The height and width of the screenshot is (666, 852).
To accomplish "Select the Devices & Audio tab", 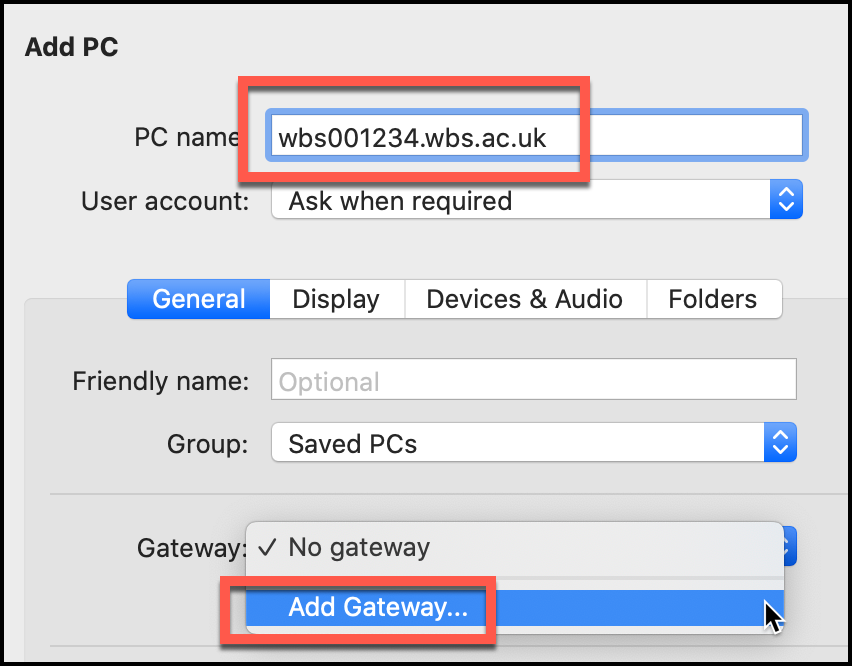I will coord(524,299).
